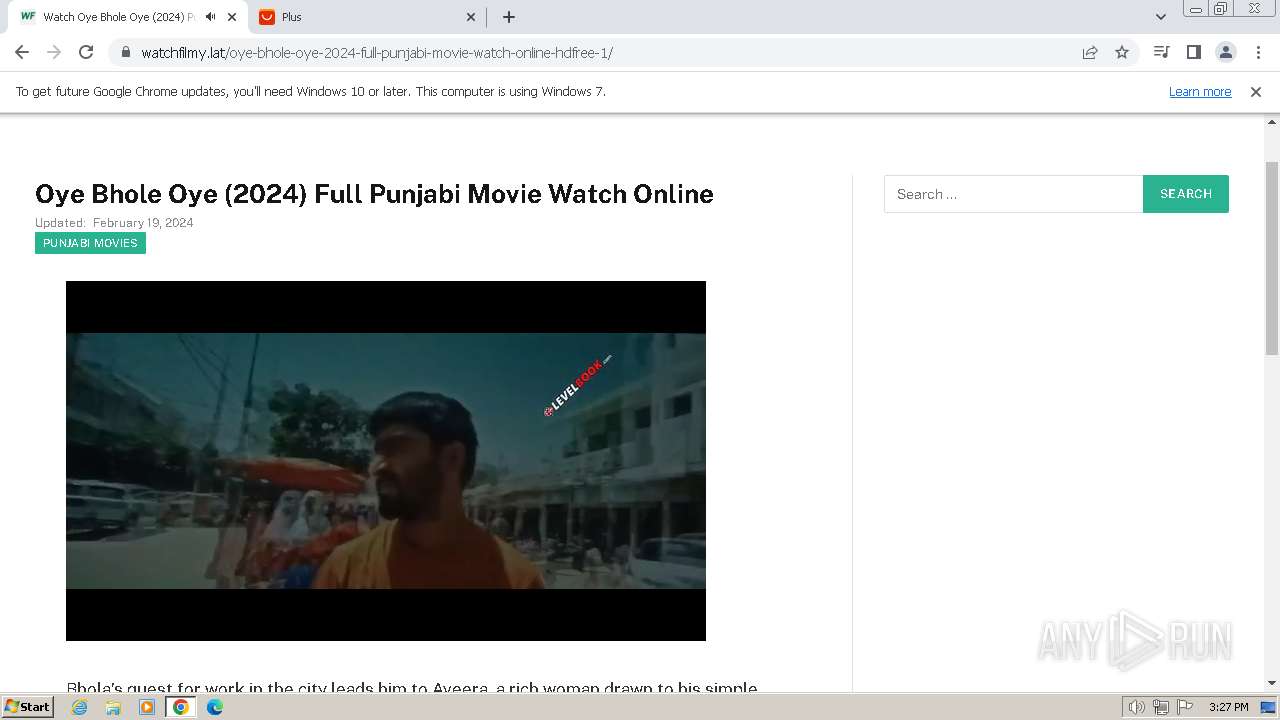Show desktop via taskbar corner button
This screenshot has width=1280, height=720.
1269,707
